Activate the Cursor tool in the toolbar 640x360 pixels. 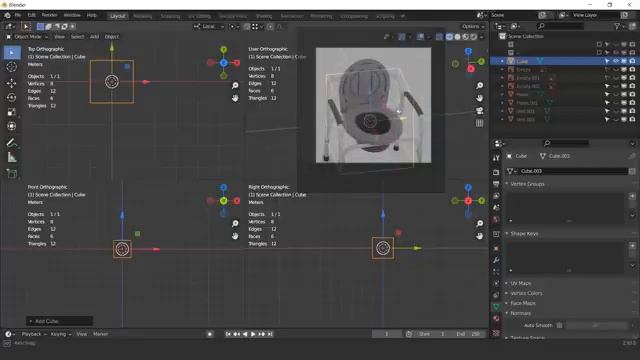pyautogui.click(x=12, y=67)
